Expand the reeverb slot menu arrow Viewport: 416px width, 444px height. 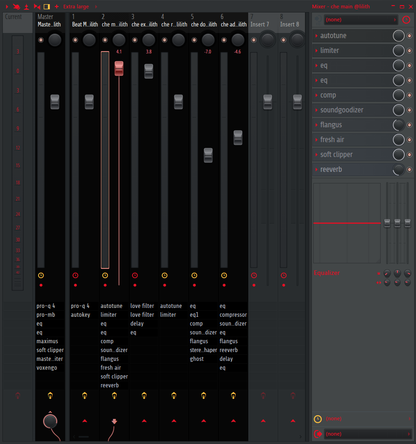tap(316, 169)
